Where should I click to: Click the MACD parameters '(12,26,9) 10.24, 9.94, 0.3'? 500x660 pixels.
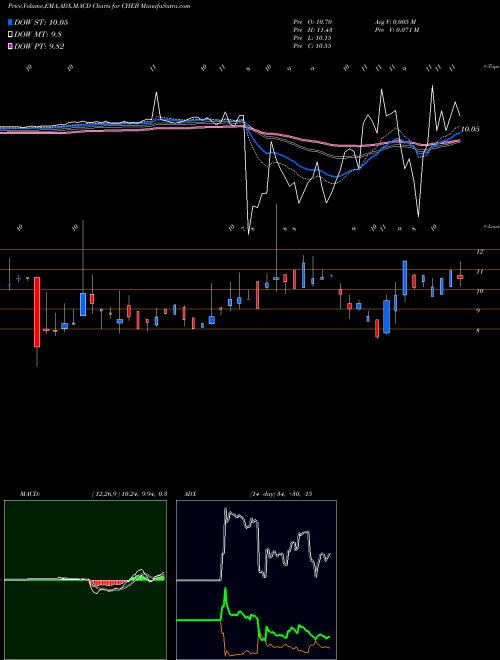coord(129,494)
